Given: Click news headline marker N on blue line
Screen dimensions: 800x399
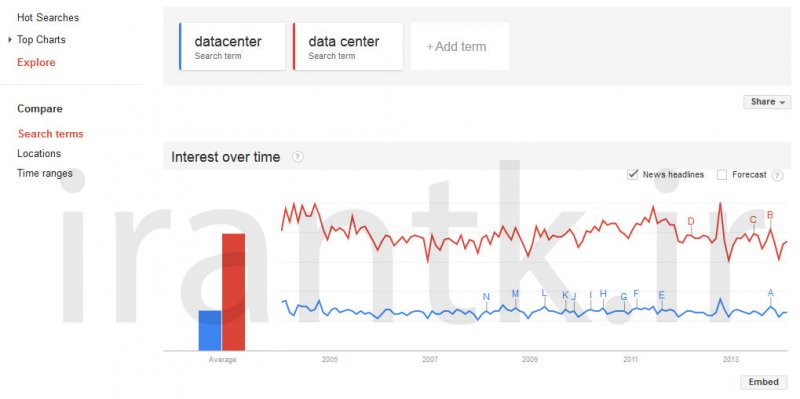Looking at the screenshot, I should (x=486, y=297).
